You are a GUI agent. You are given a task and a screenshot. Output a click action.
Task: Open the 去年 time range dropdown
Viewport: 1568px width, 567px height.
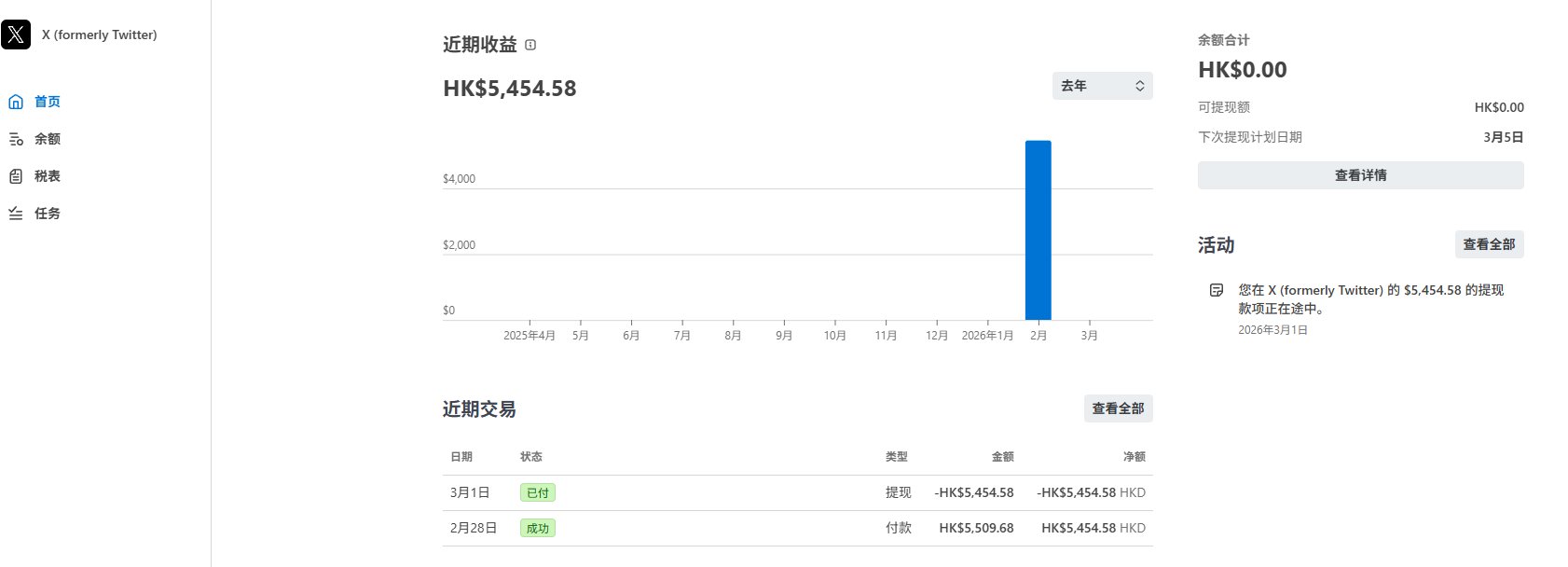pyautogui.click(x=1102, y=86)
